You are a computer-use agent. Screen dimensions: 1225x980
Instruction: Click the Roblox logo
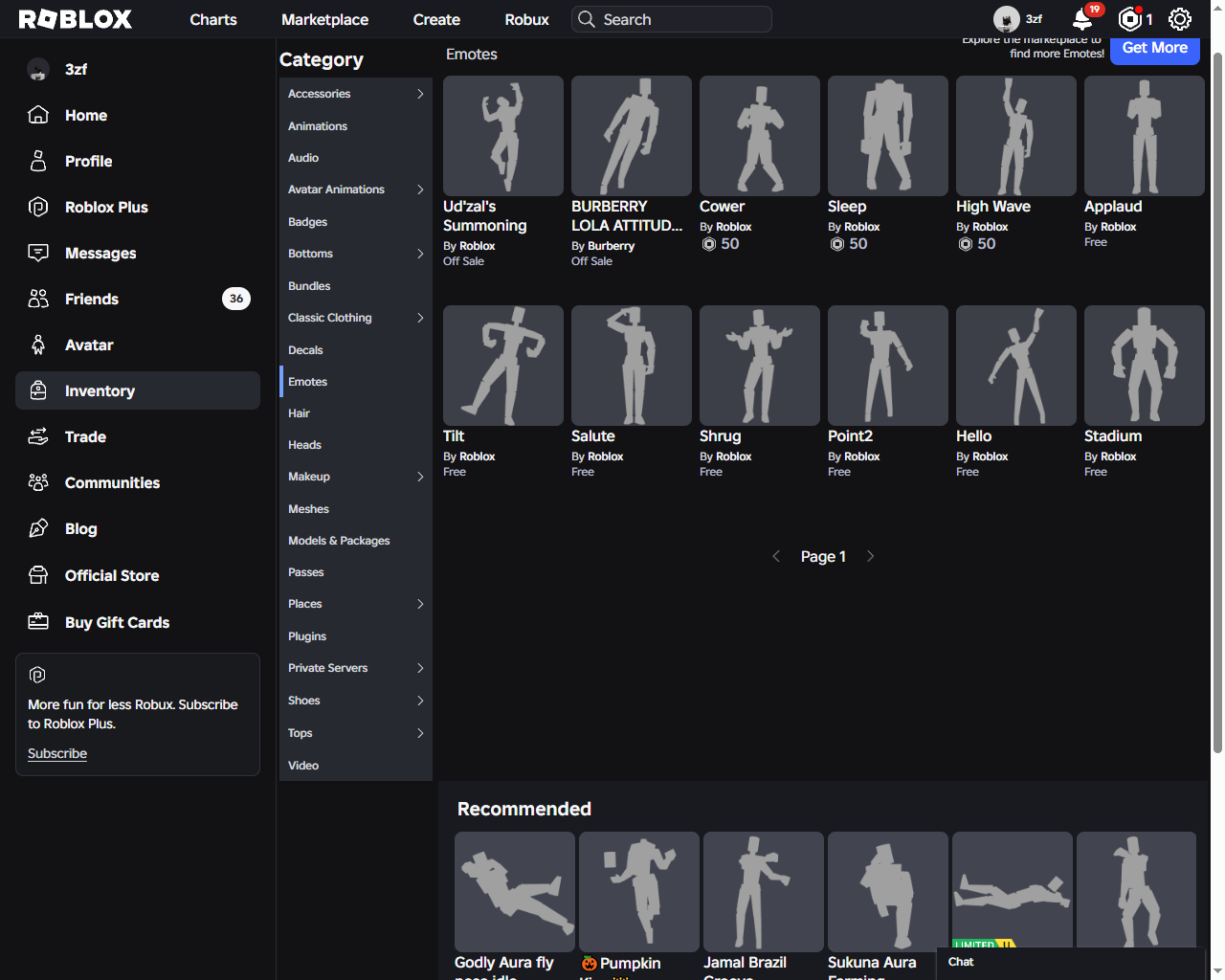point(76,19)
